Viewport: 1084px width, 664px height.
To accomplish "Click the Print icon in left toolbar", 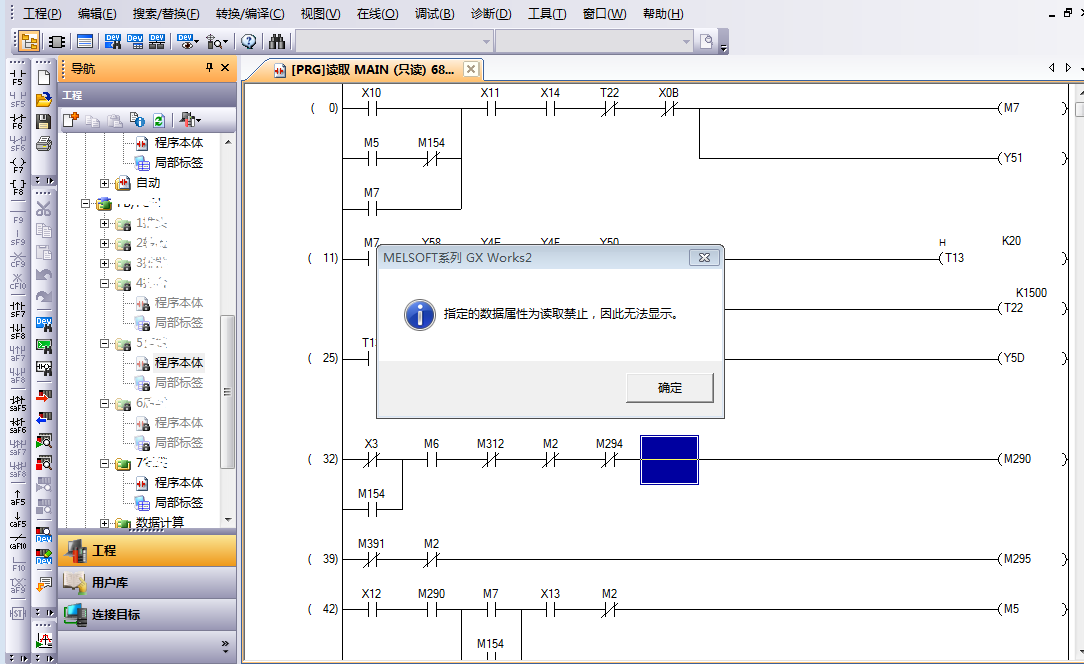I will pyautogui.click(x=43, y=143).
